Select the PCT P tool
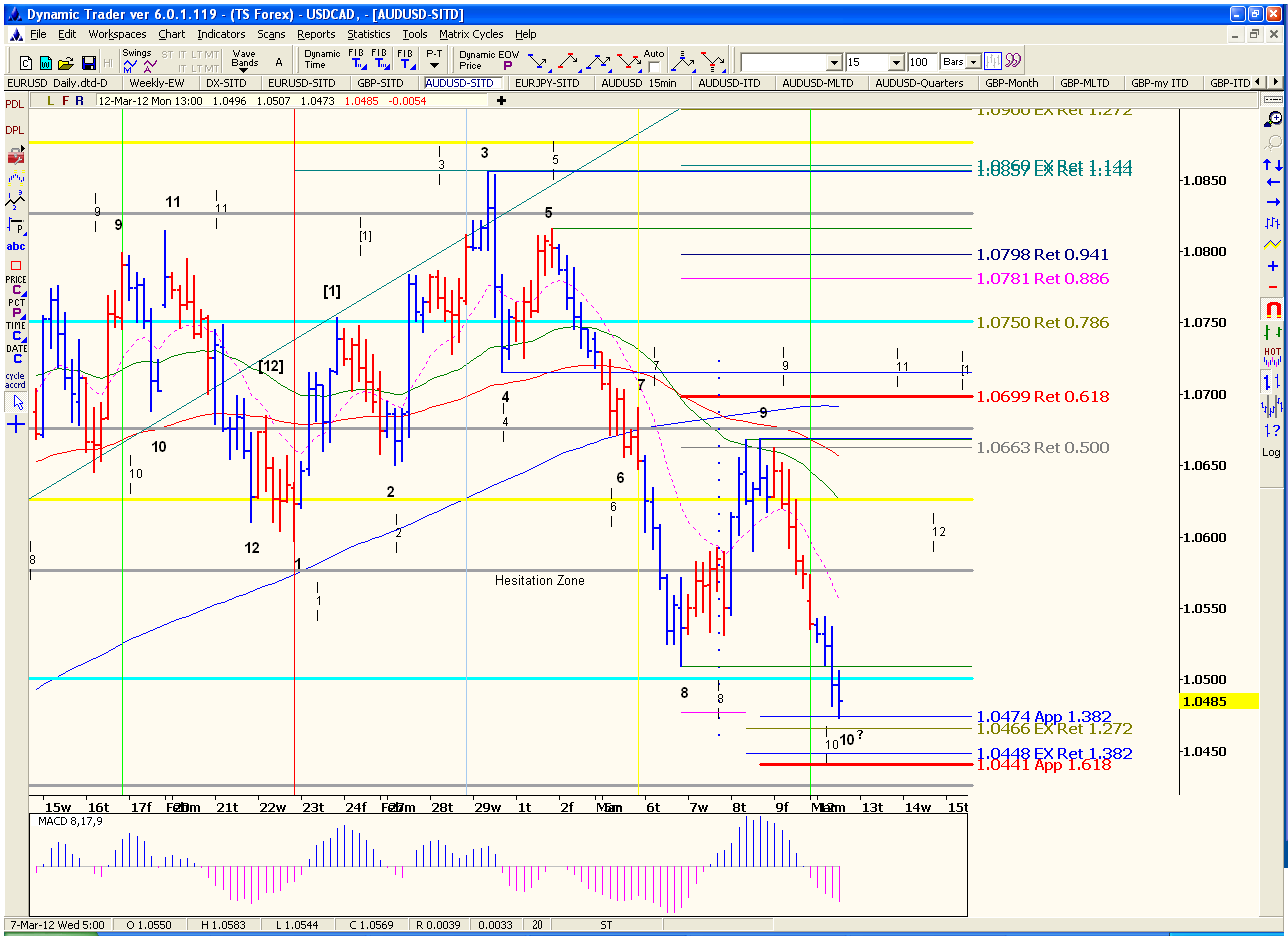1288x936 pixels. [15, 307]
